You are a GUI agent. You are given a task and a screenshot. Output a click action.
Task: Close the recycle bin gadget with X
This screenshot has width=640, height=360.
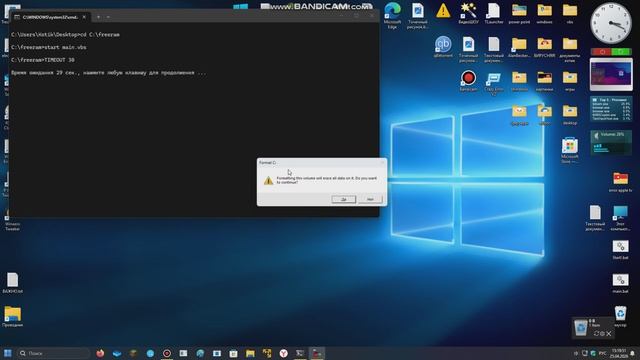tap(609, 334)
